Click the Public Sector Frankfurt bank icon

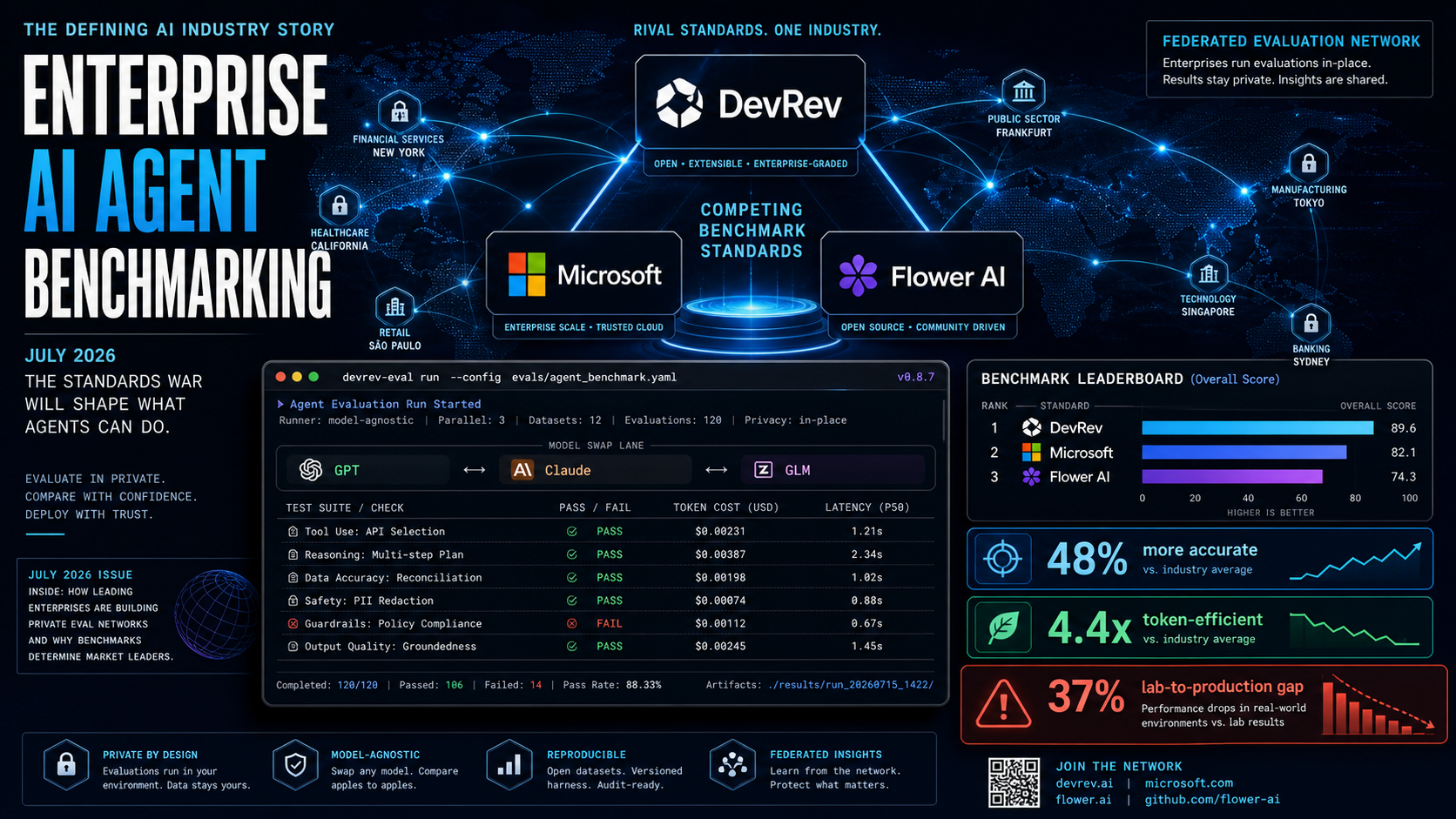coord(1024,91)
